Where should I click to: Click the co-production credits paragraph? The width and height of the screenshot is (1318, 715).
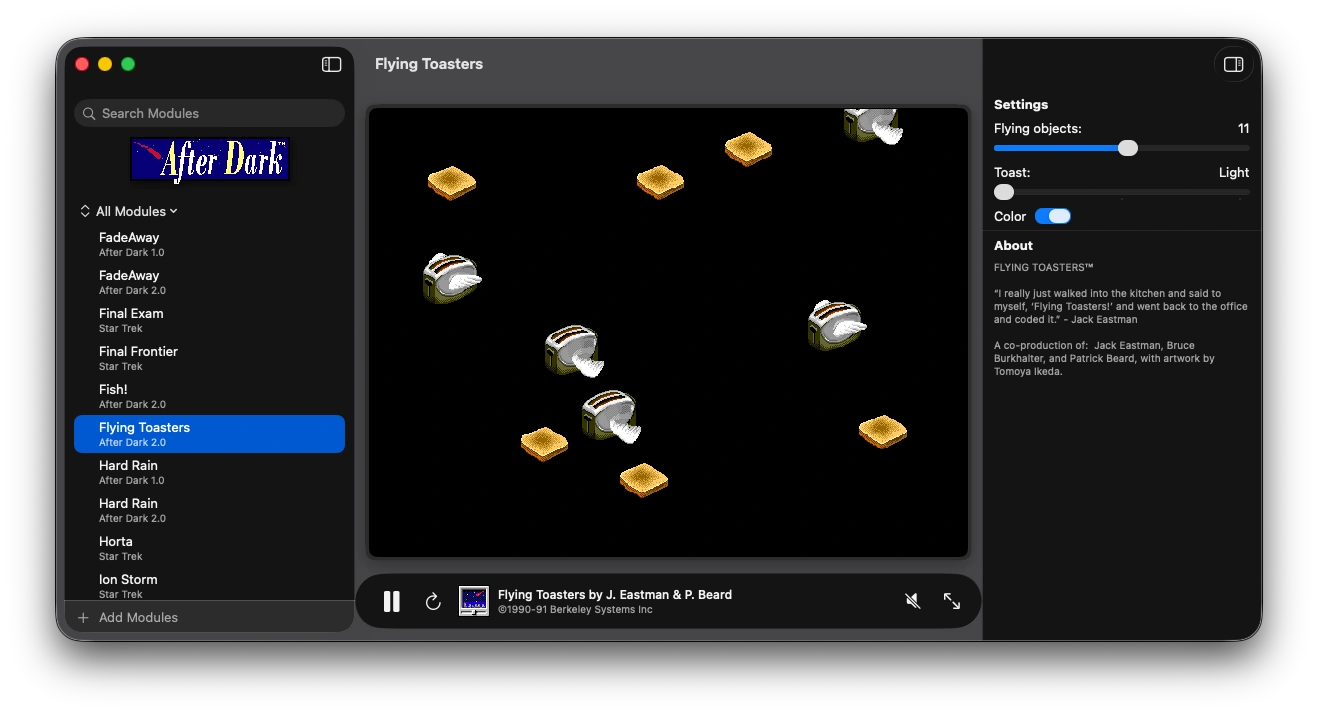[x=1104, y=358]
